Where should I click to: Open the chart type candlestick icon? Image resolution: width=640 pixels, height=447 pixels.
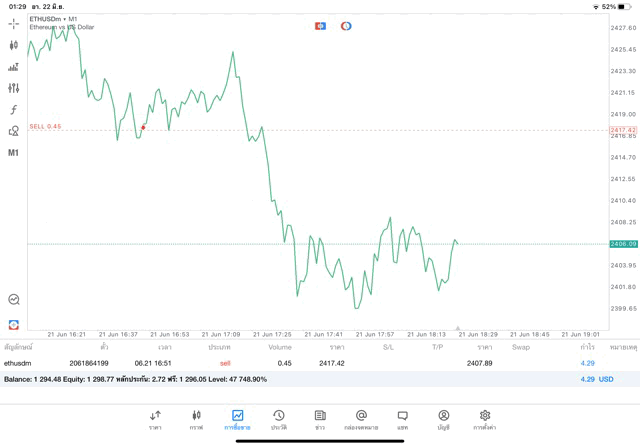(14, 45)
